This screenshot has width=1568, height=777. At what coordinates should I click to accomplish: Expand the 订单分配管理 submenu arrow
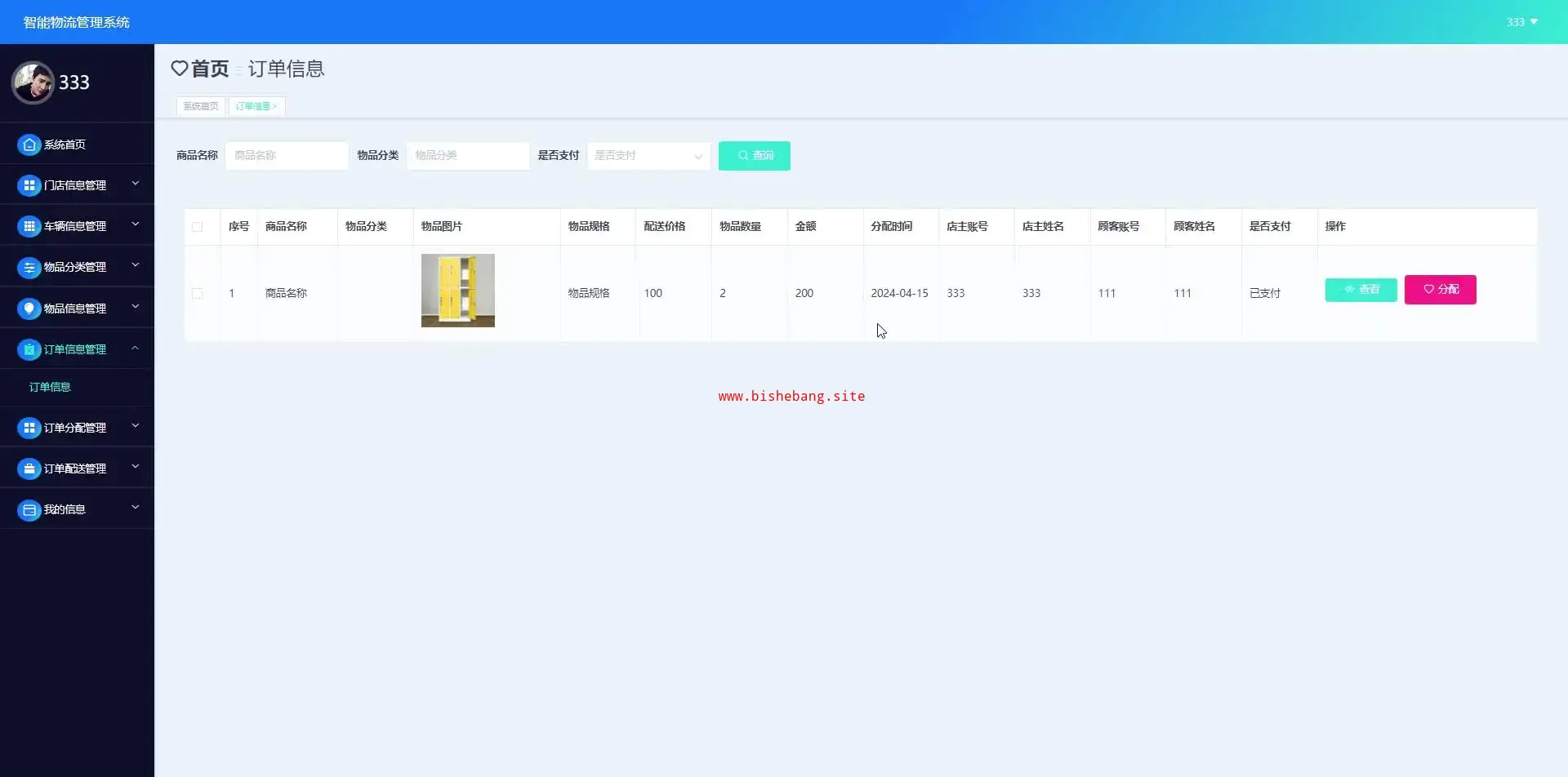point(136,426)
